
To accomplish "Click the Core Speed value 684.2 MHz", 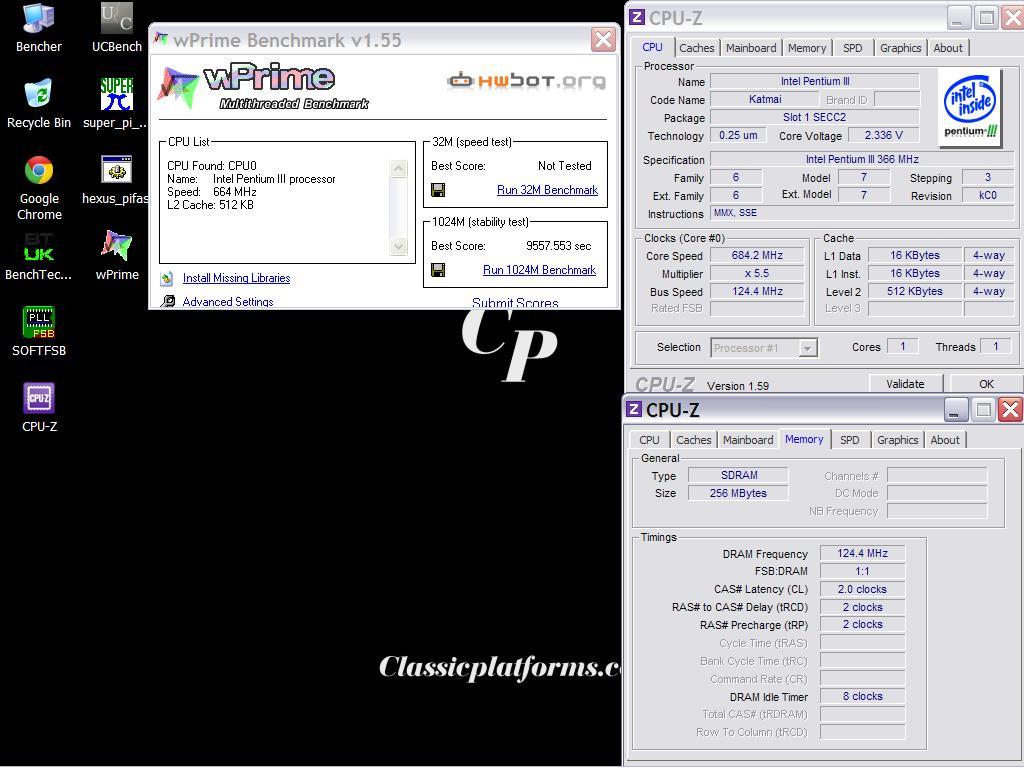I will click(x=757, y=255).
